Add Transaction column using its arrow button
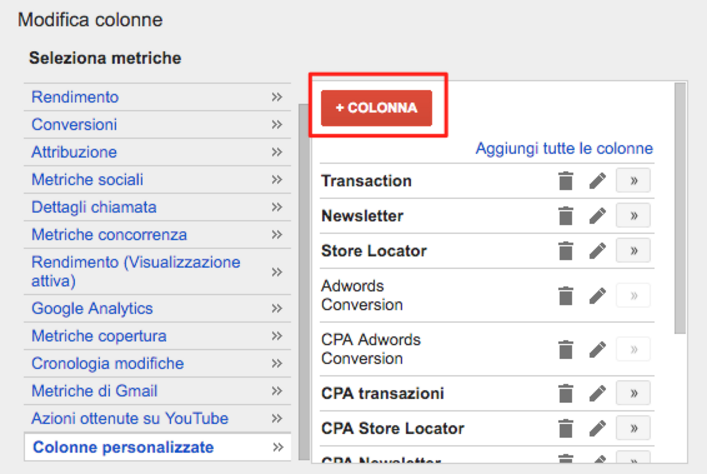Image resolution: width=707 pixels, height=474 pixels. pyautogui.click(x=634, y=181)
